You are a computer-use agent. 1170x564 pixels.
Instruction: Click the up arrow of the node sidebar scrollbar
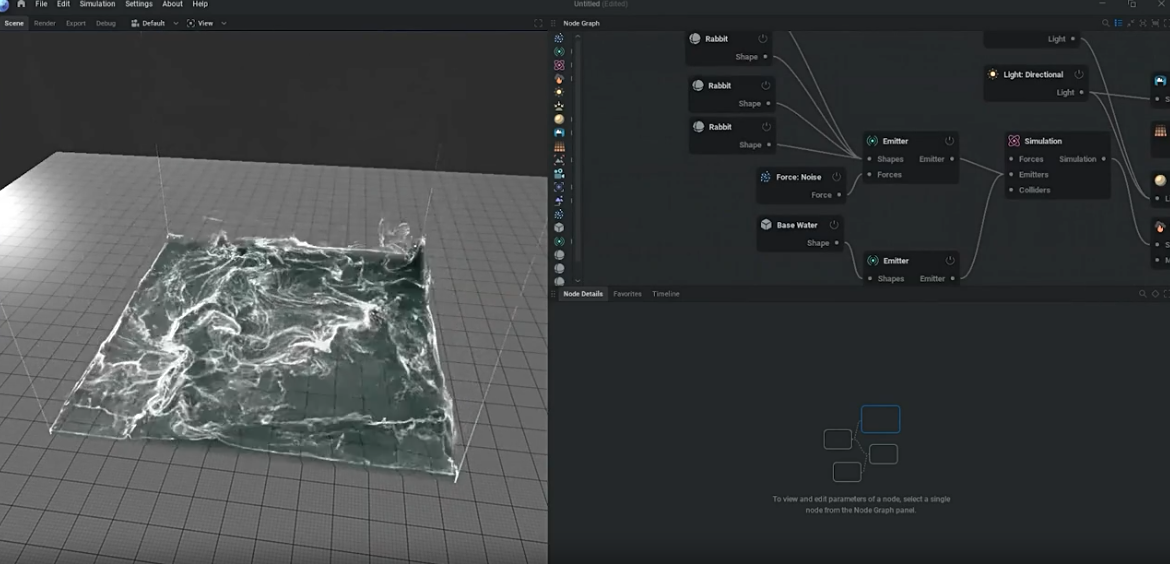[577, 37]
